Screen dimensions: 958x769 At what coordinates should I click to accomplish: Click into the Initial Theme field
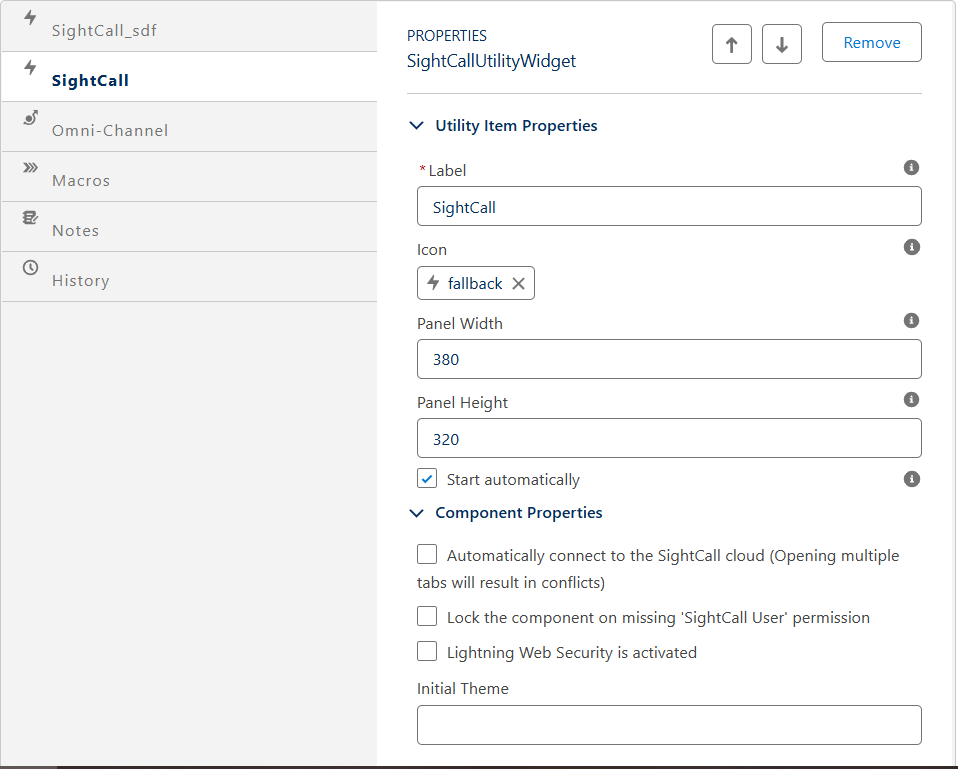click(x=669, y=725)
